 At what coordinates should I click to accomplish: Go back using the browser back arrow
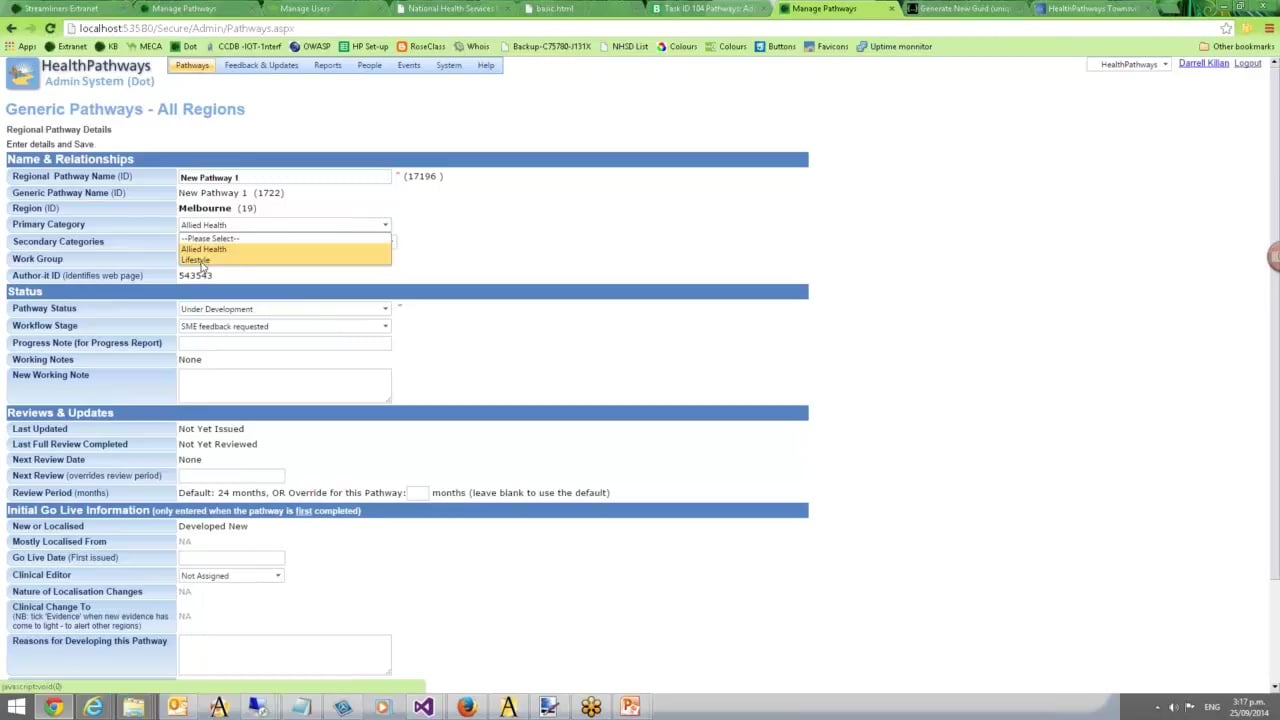tap(12, 28)
